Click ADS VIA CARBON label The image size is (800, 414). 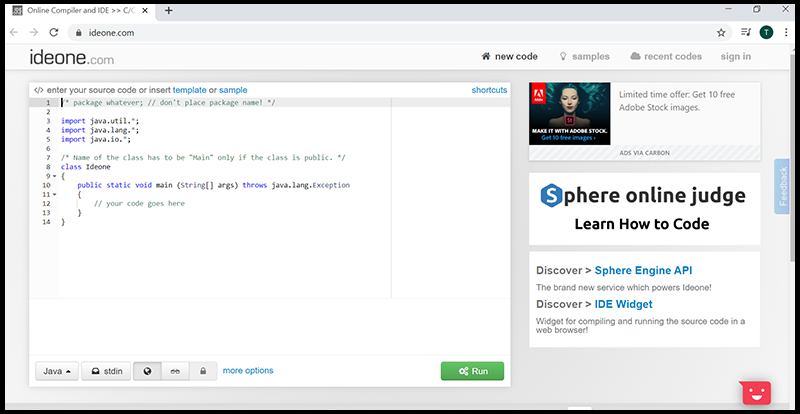[644, 153]
